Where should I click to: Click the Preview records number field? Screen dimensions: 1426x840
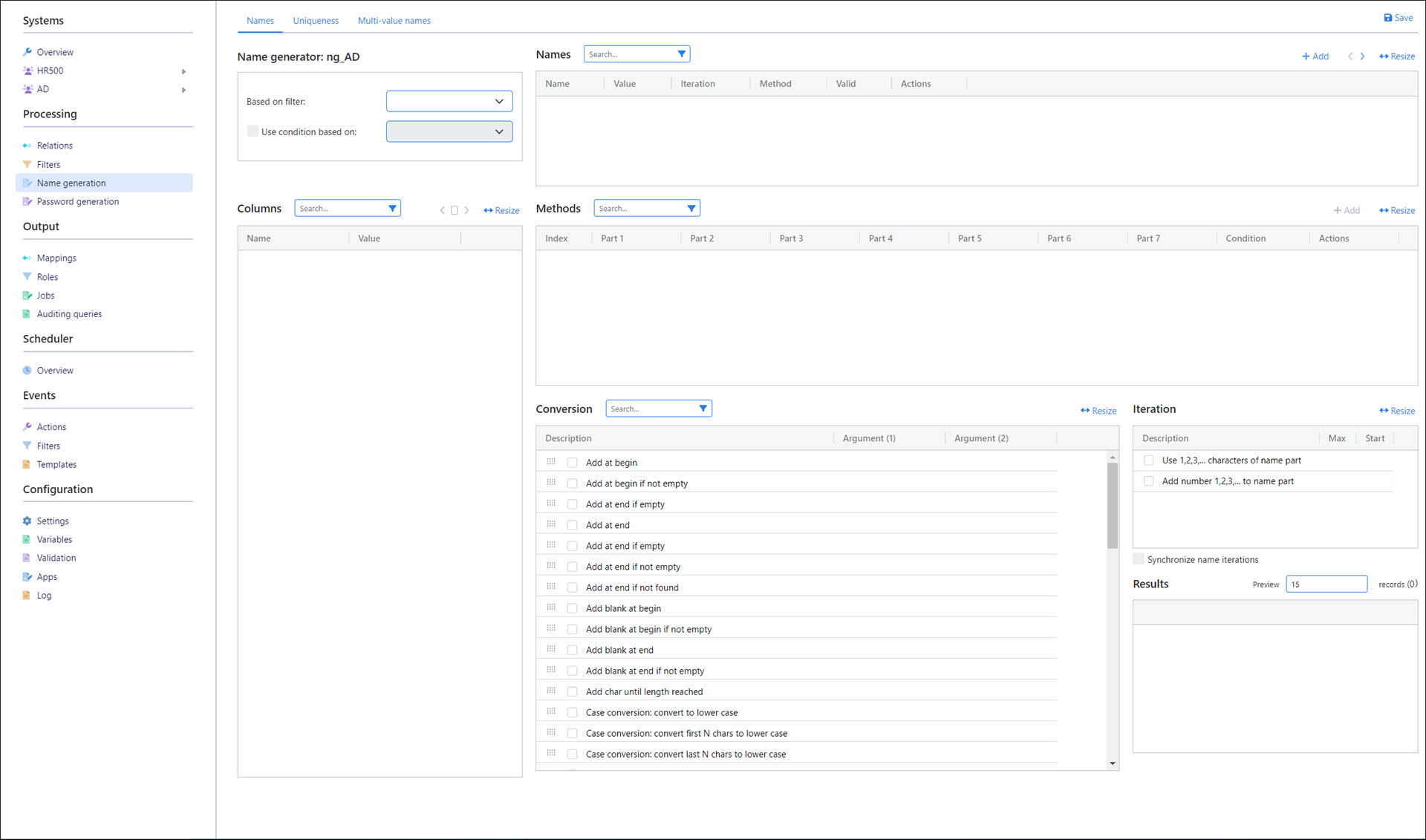1326,585
